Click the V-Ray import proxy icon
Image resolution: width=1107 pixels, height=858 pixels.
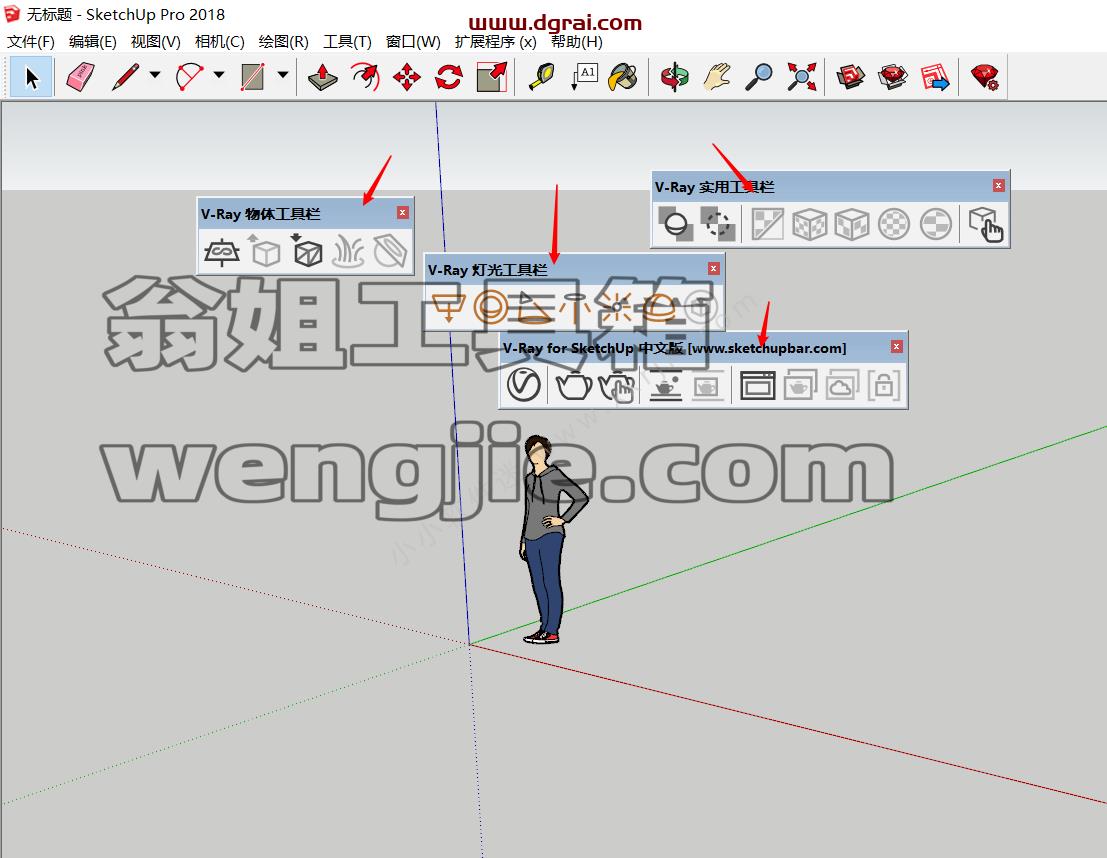[x=306, y=251]
